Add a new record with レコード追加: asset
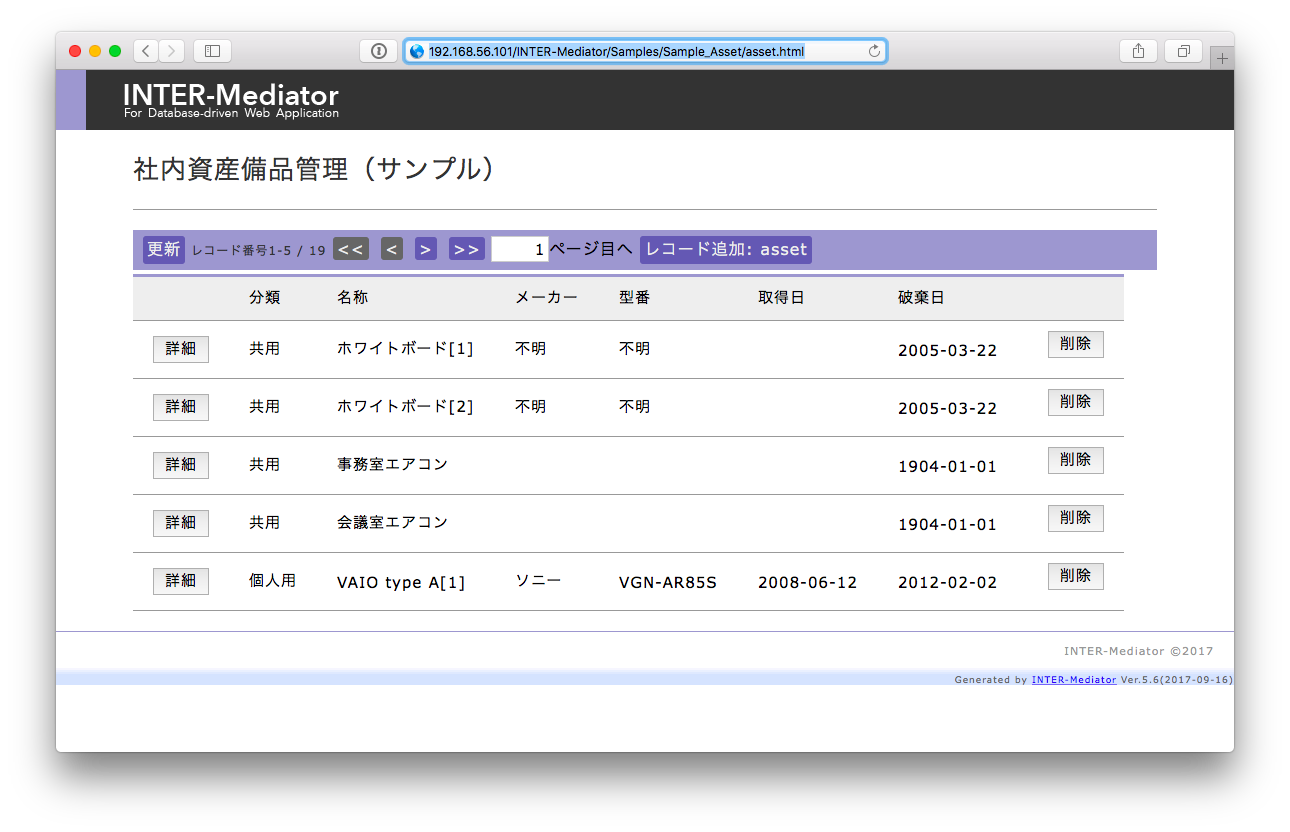Screen dimensions: 1290x832 pos(725,249)
